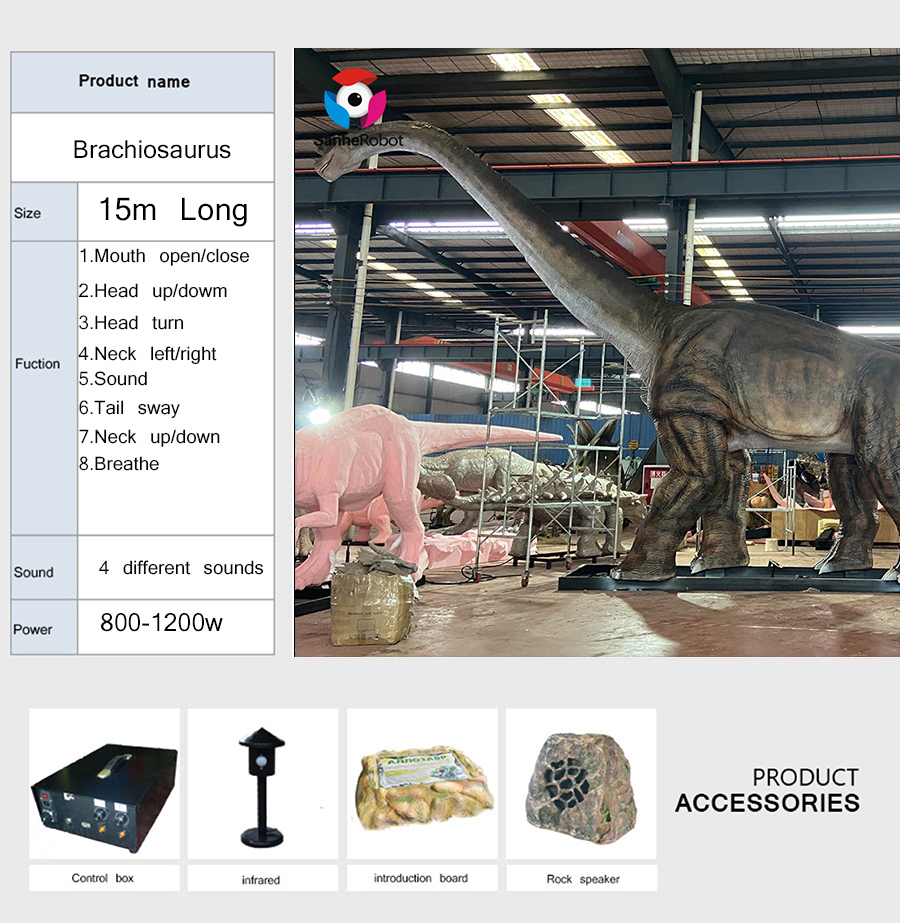Click the "PRODUCT ACCESSORIES" heading
The height and width of the screenshot is (923, 900).
coord(767,790)
